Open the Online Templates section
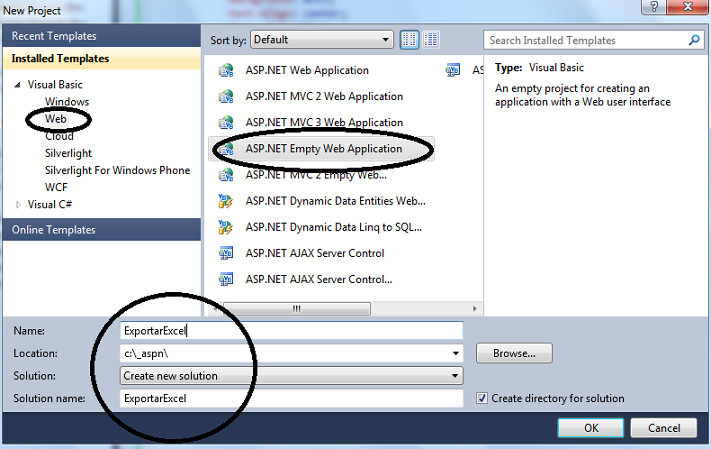This screenshot has width=711, height=449. [102, 230]
